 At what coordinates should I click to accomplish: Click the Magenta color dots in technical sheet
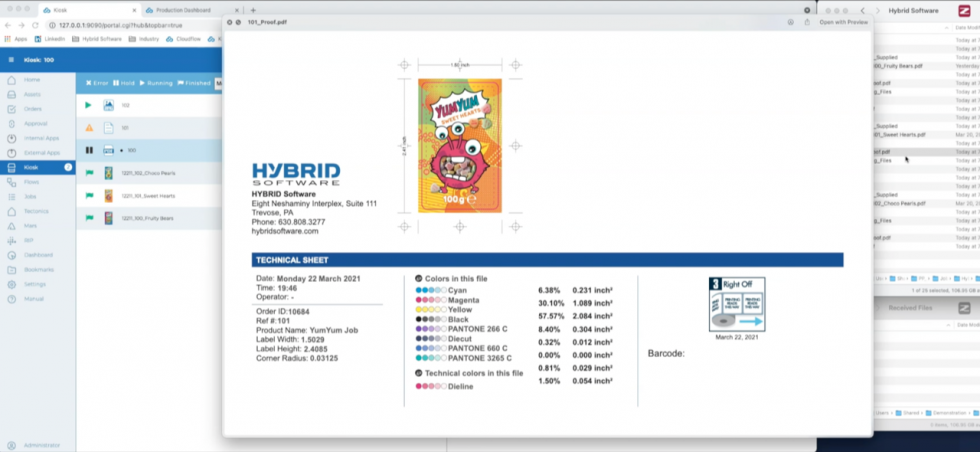tap(431, 300)
